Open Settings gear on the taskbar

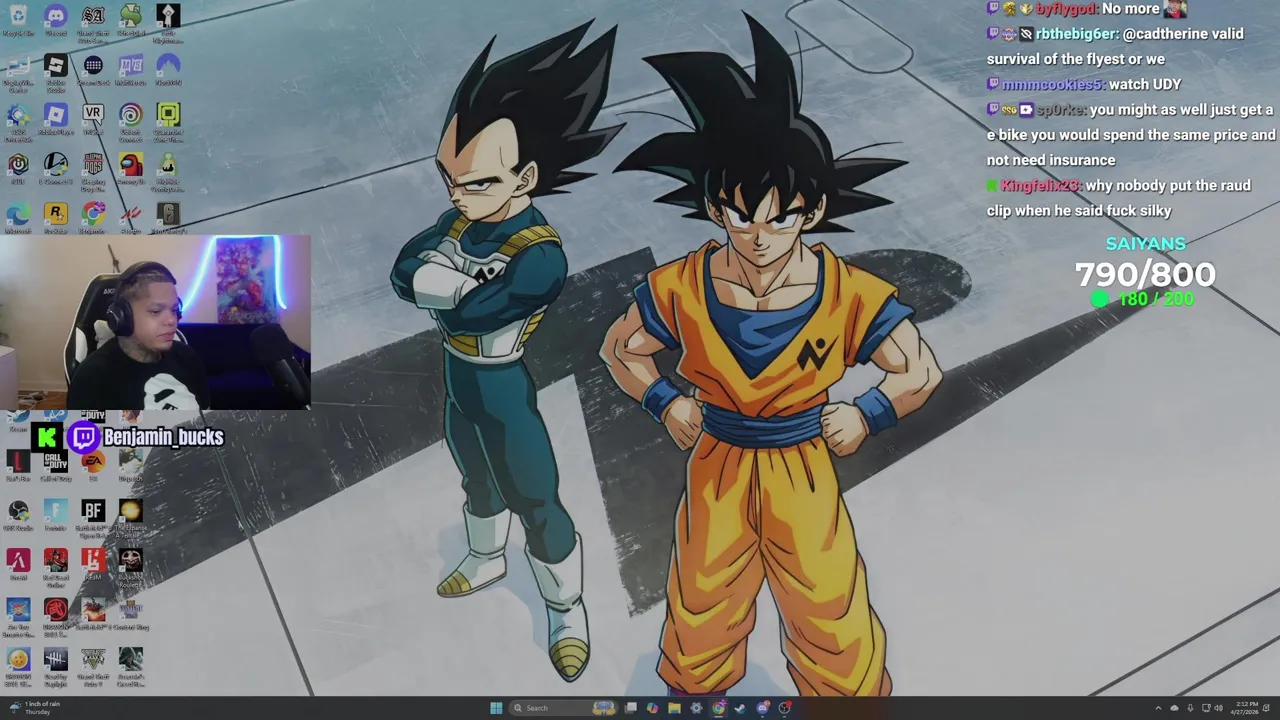[x=696, y=708]
